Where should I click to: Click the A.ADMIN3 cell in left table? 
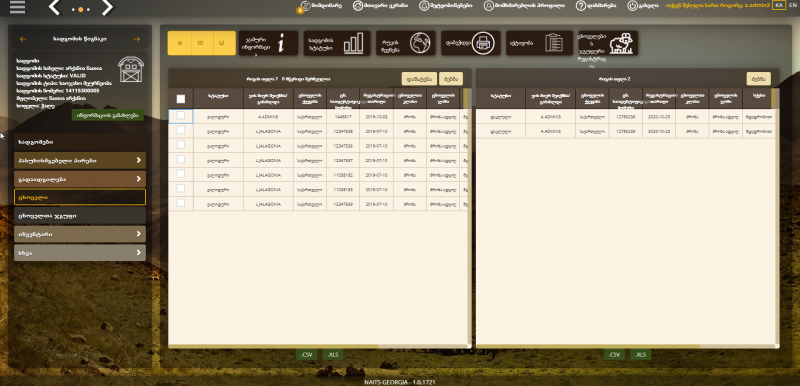[x=269, y=117]
